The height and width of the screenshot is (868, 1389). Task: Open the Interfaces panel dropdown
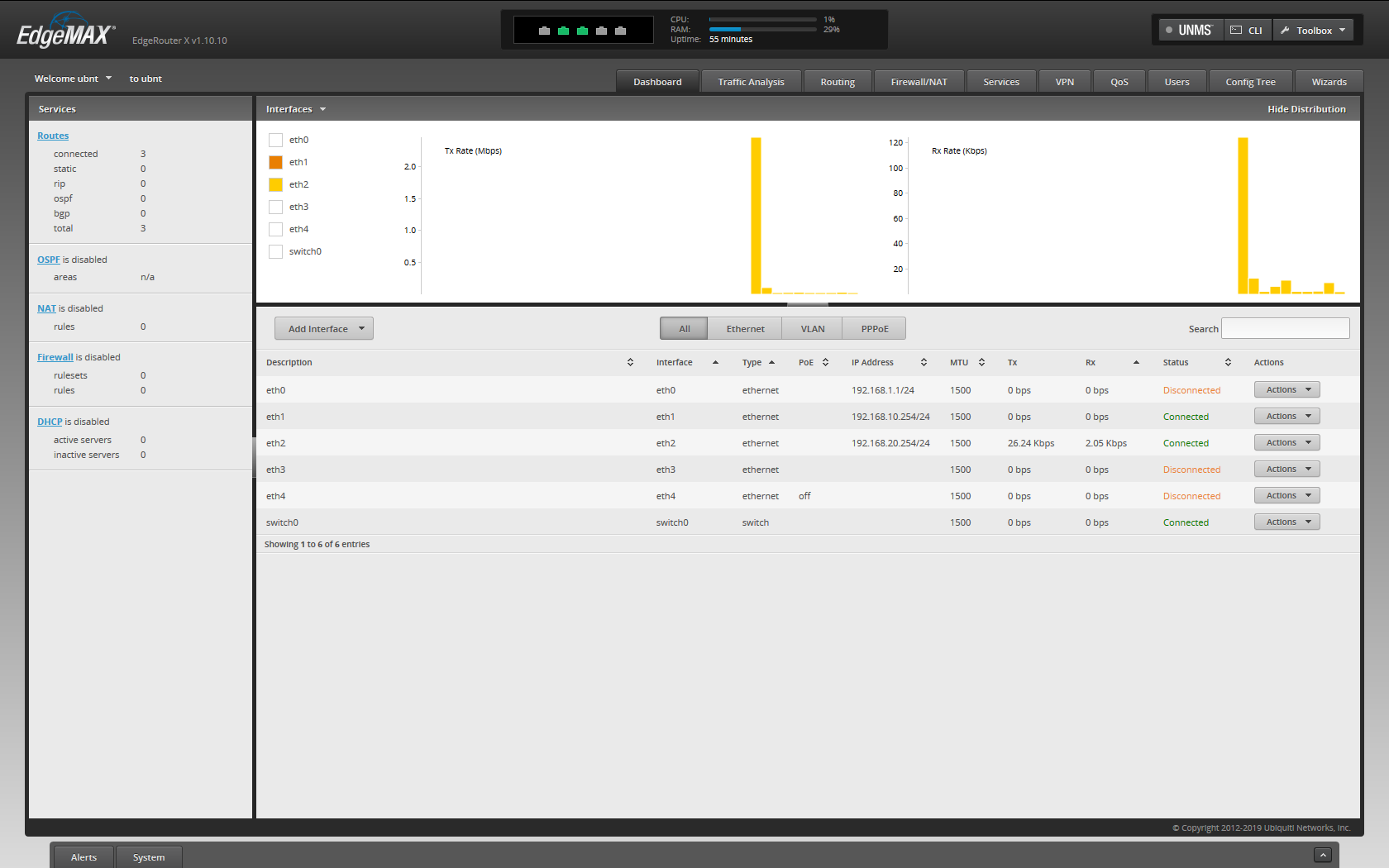click(x=296, y=109)
